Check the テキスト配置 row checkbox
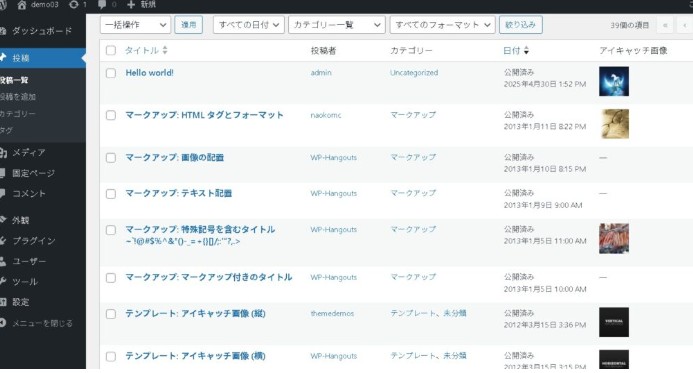 tap(111, 194)
